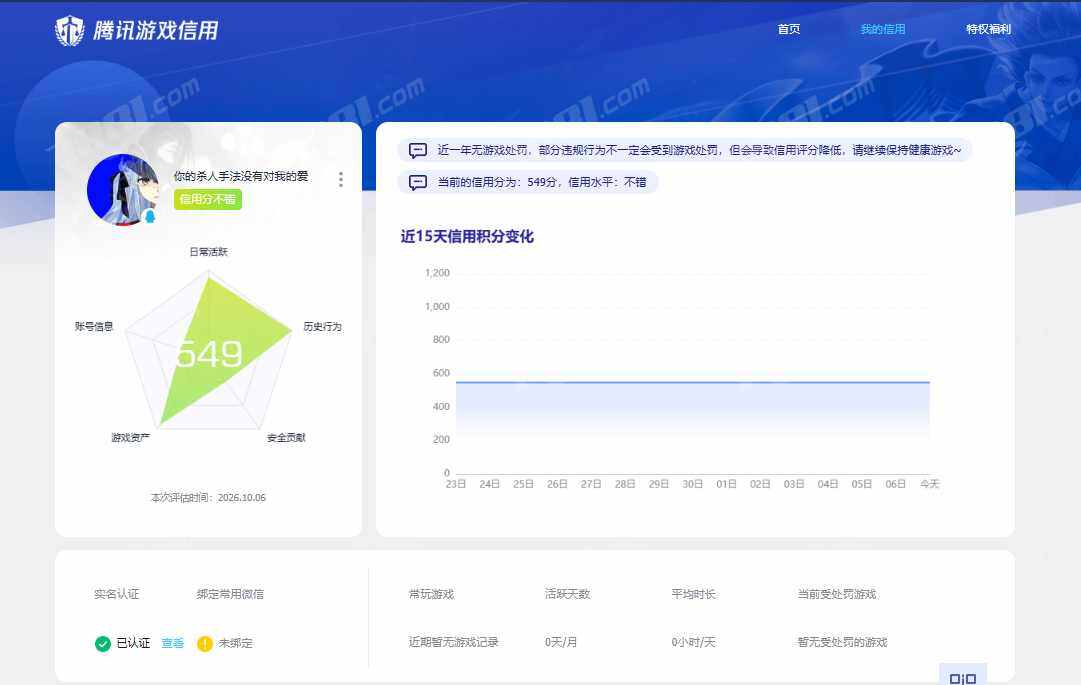Viewport: 1081px width, 685px height.
Task: Click the 查看 link next to 已认证
Action: pyautogui.click(x=172, y=643)
